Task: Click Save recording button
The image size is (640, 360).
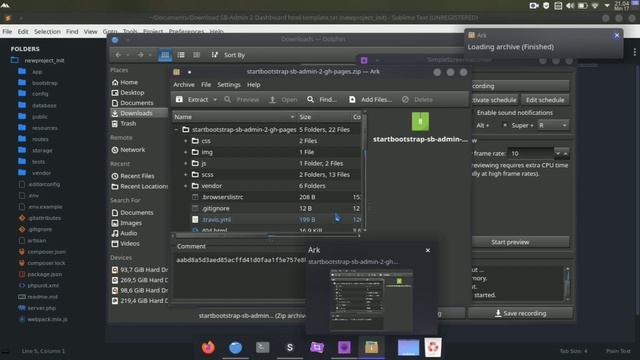Action: (520, 313)
